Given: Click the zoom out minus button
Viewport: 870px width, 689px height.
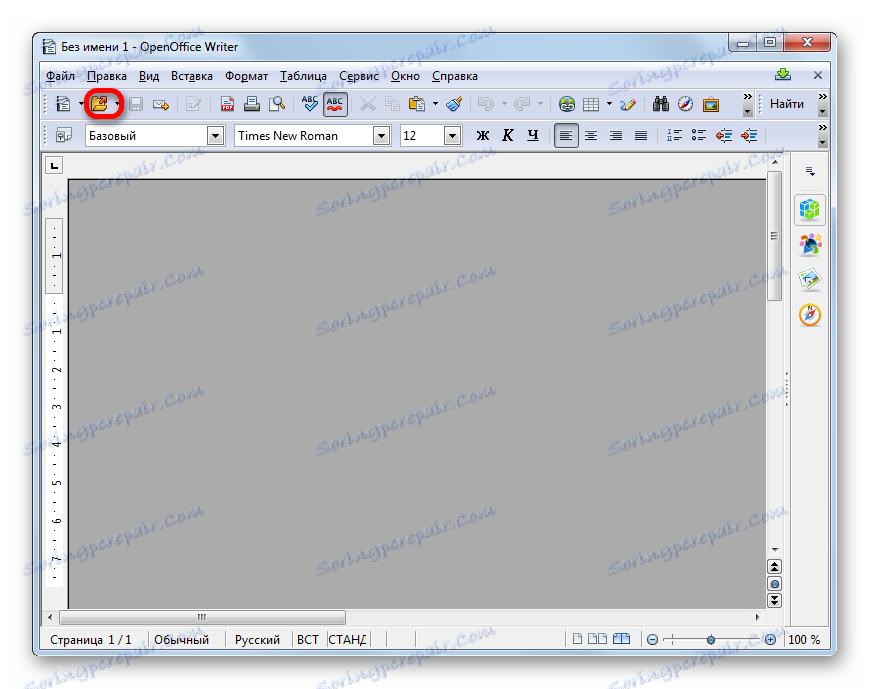Looking at the screenshot, I should (652, 640).
